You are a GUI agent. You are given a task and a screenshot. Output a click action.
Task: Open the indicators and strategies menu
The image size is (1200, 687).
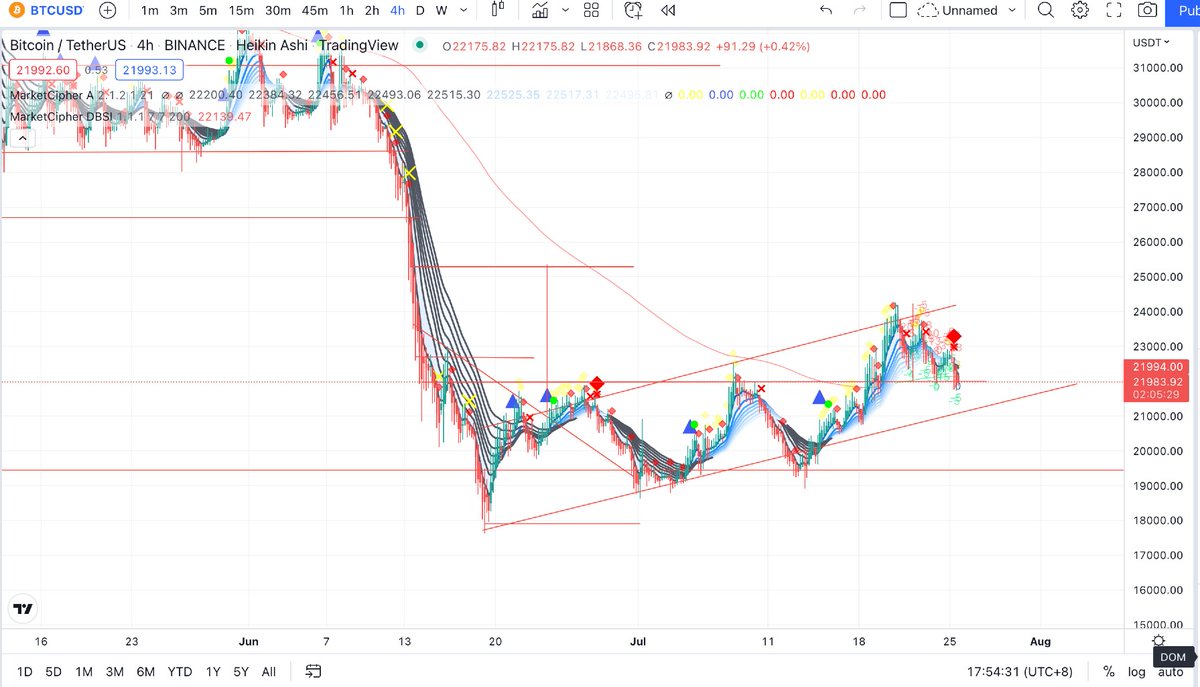[541, 10]
